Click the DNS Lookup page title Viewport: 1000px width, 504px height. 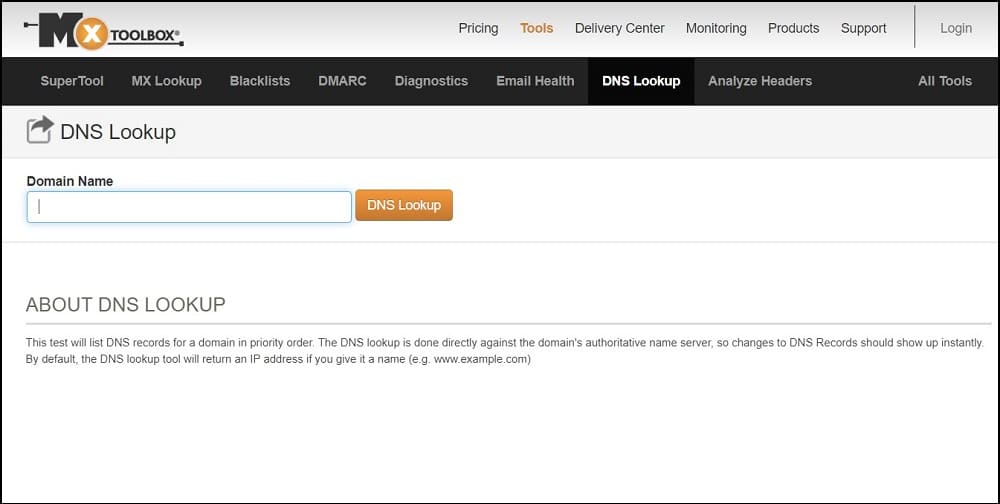coord(118,132)
